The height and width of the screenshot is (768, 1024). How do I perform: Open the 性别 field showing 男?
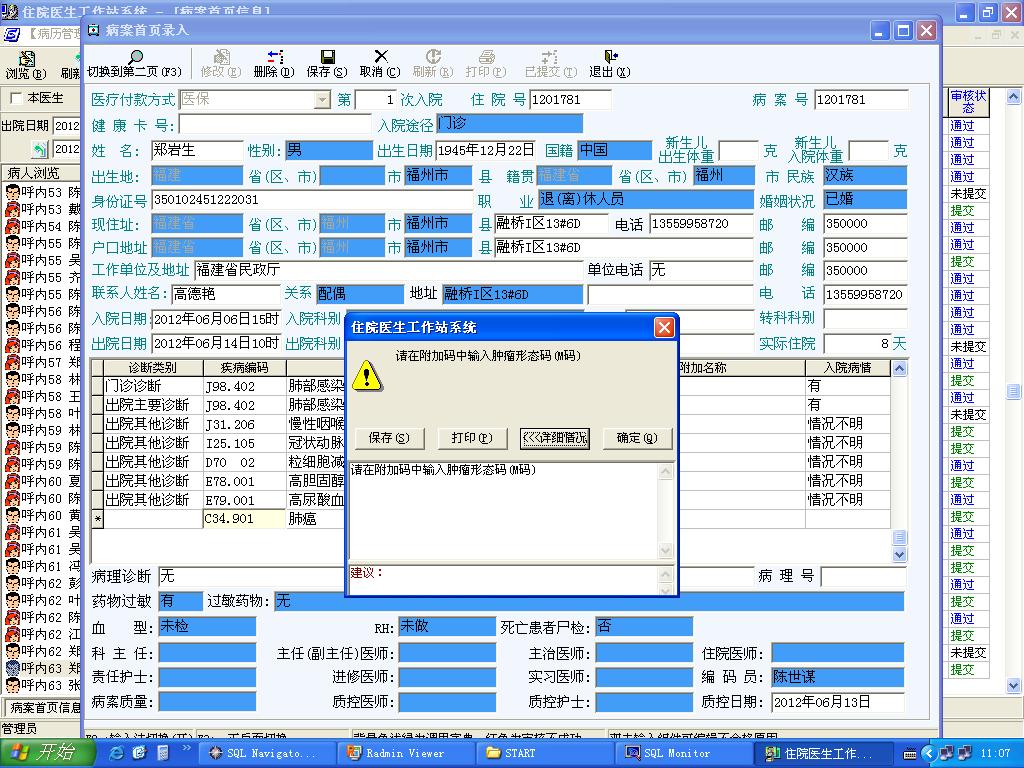point(329,150)
